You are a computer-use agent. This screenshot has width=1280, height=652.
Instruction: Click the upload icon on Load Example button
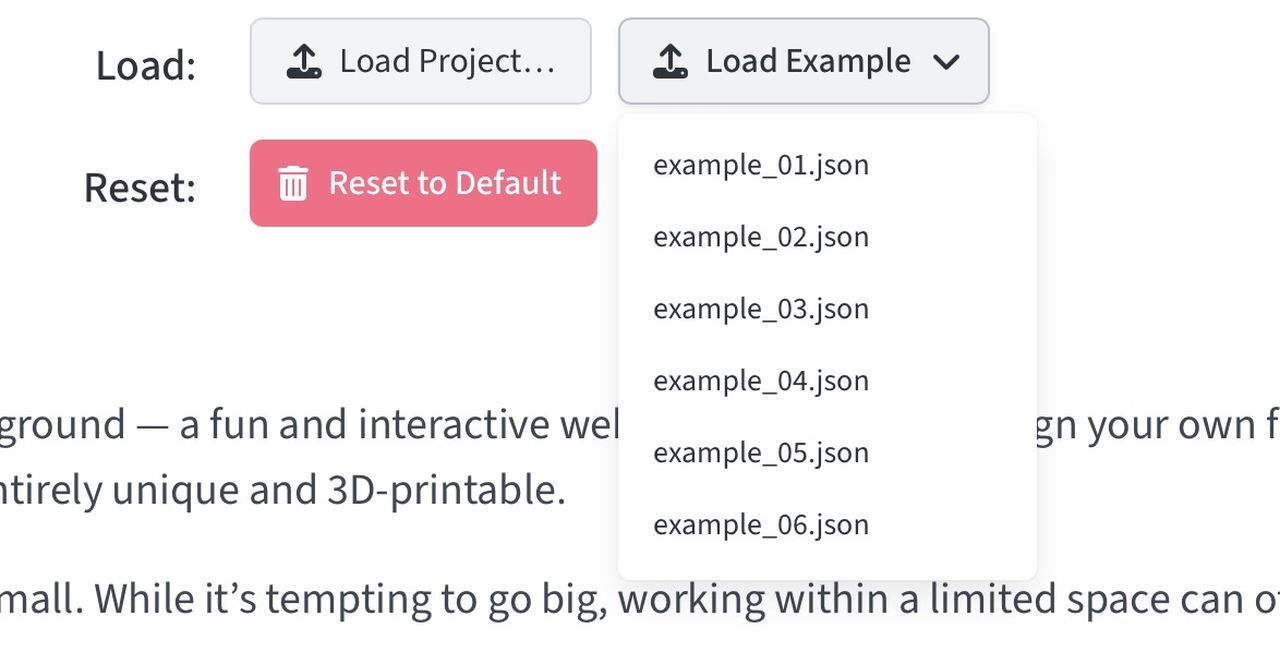tap(670, 62)
